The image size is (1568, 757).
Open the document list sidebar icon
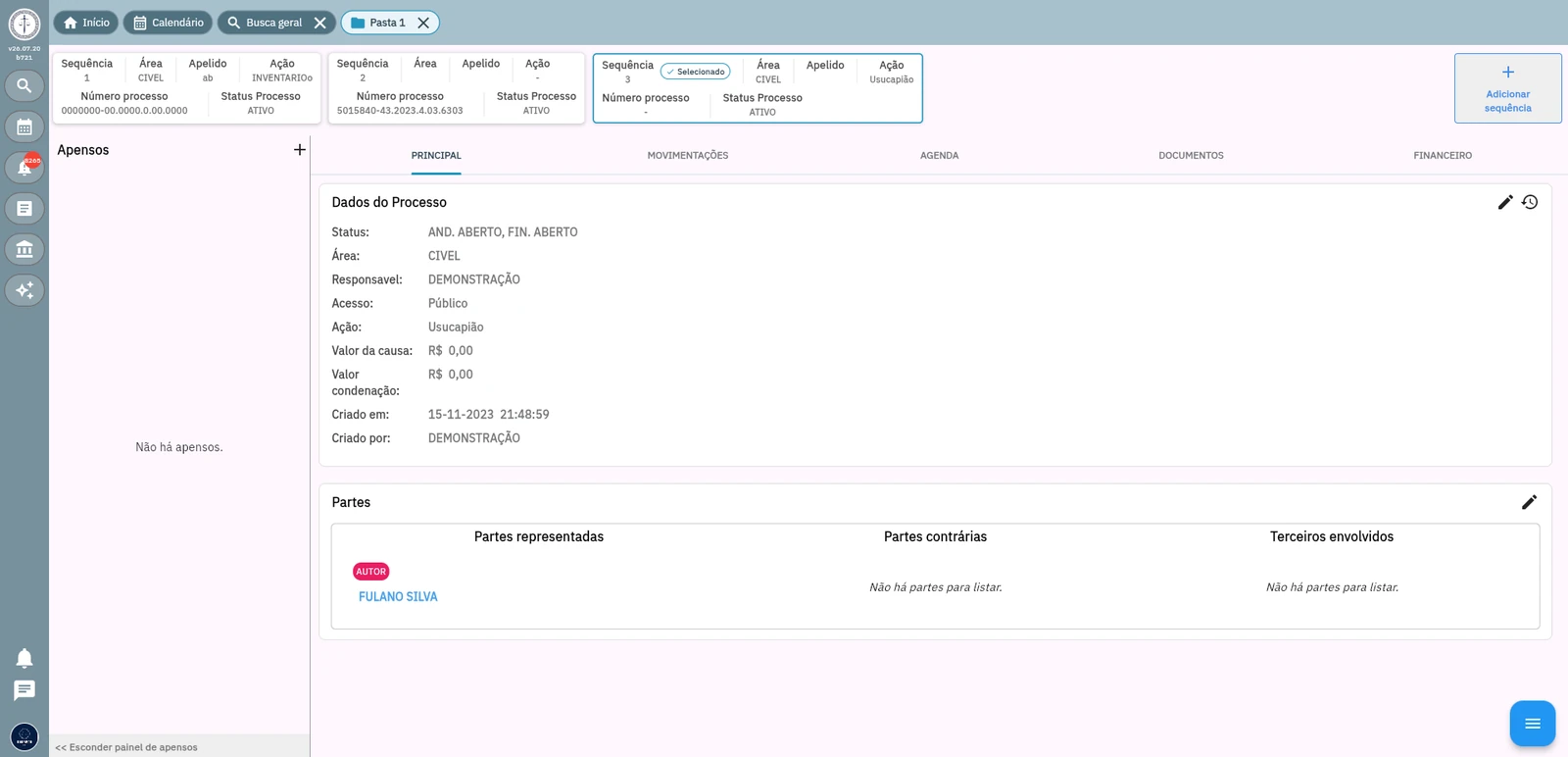24,209
